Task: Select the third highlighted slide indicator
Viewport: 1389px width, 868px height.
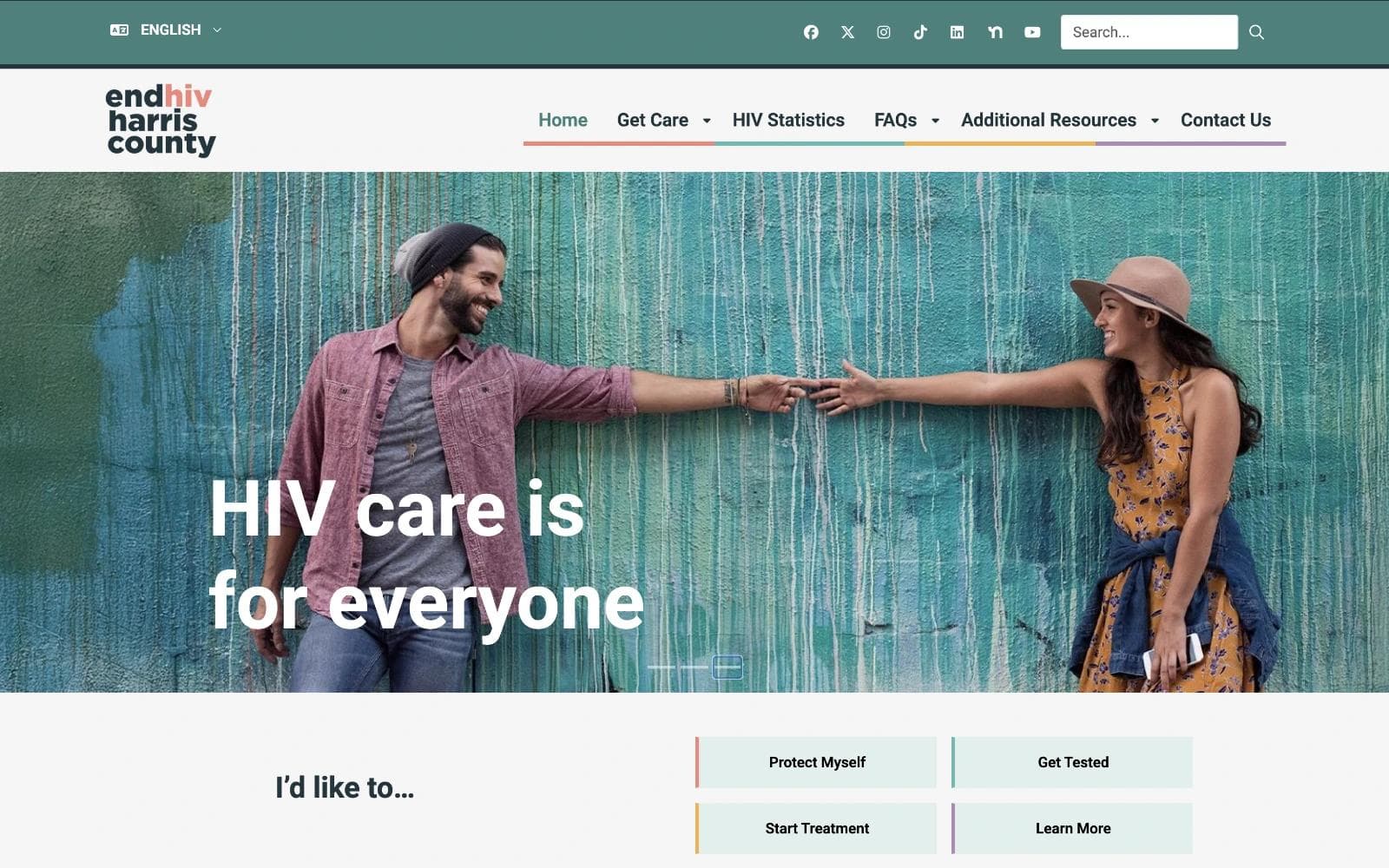Action: [x=727, y=667]
